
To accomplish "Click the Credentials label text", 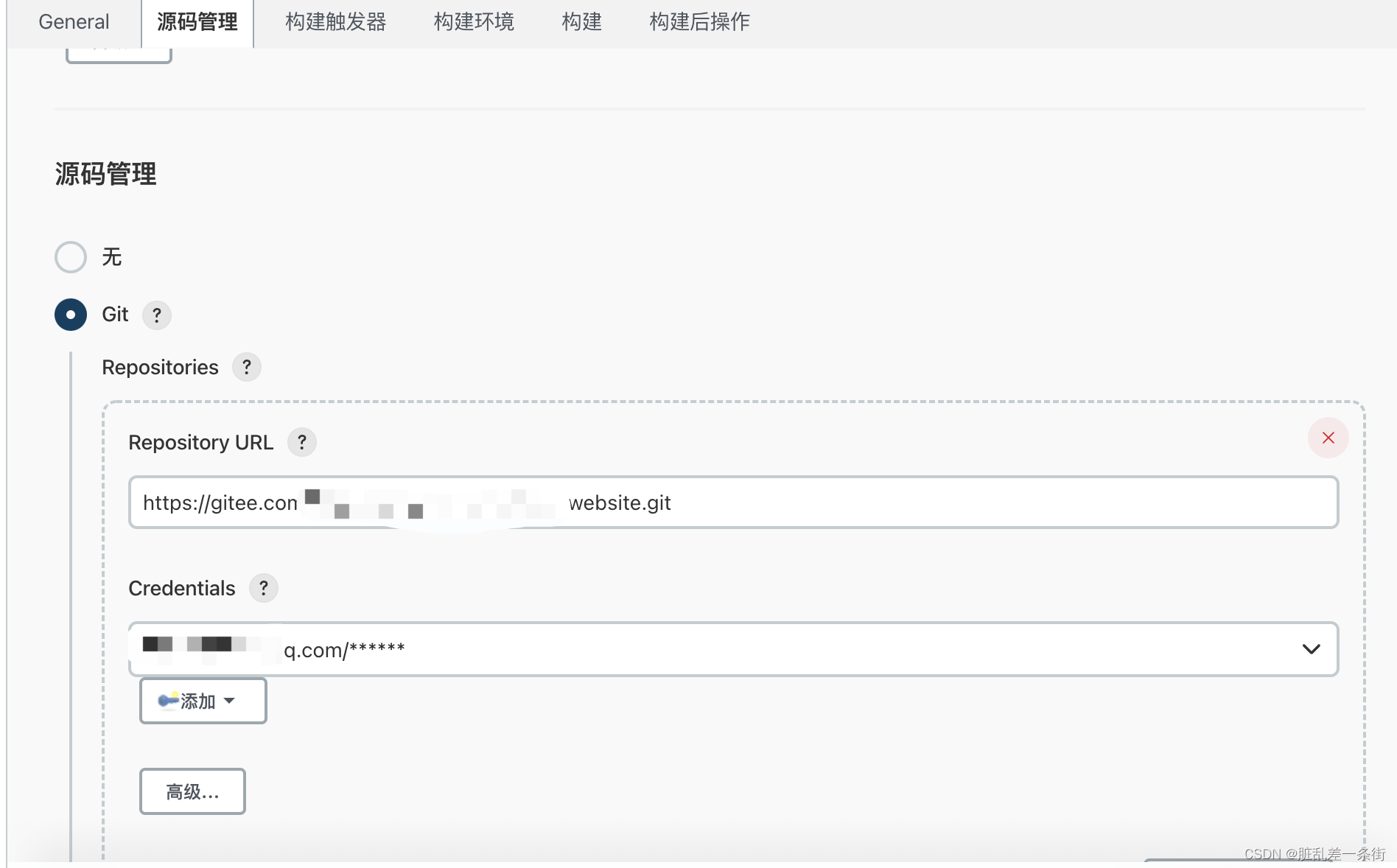I will pos(181,588).
